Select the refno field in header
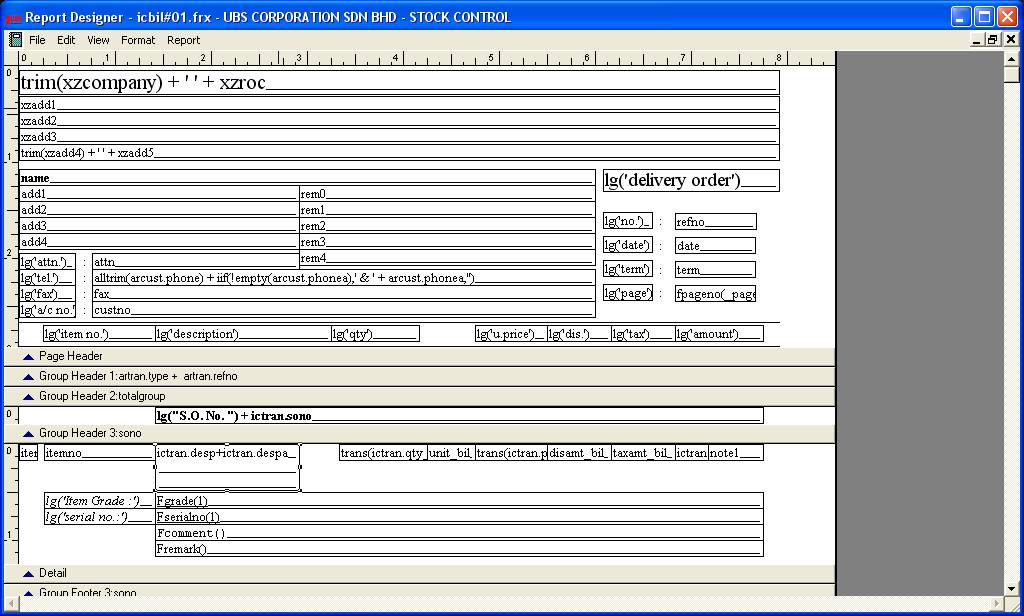Viewport: 1024px width, 616px height. [715, 222]
